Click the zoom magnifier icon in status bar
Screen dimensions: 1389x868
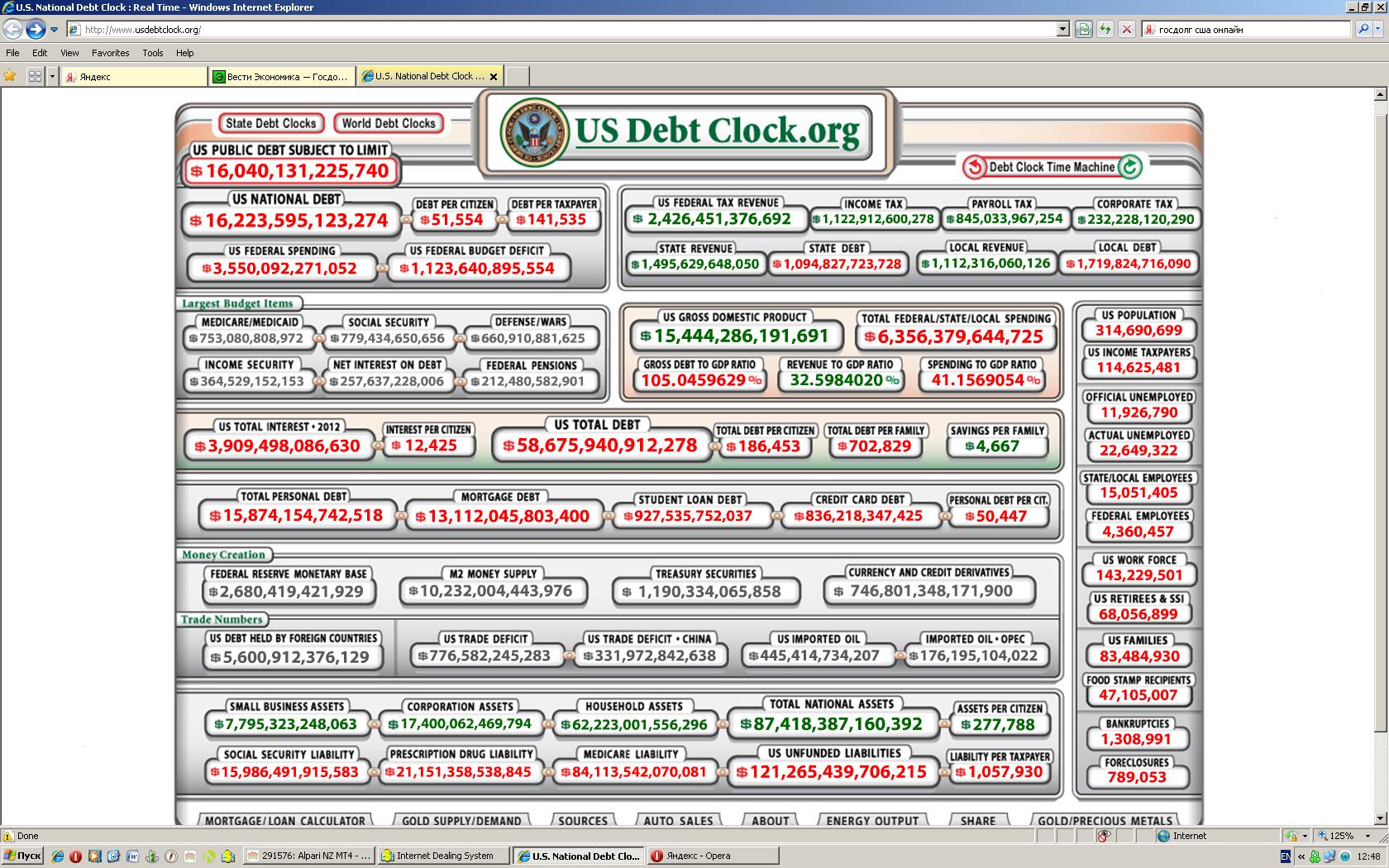[1322, 836]
